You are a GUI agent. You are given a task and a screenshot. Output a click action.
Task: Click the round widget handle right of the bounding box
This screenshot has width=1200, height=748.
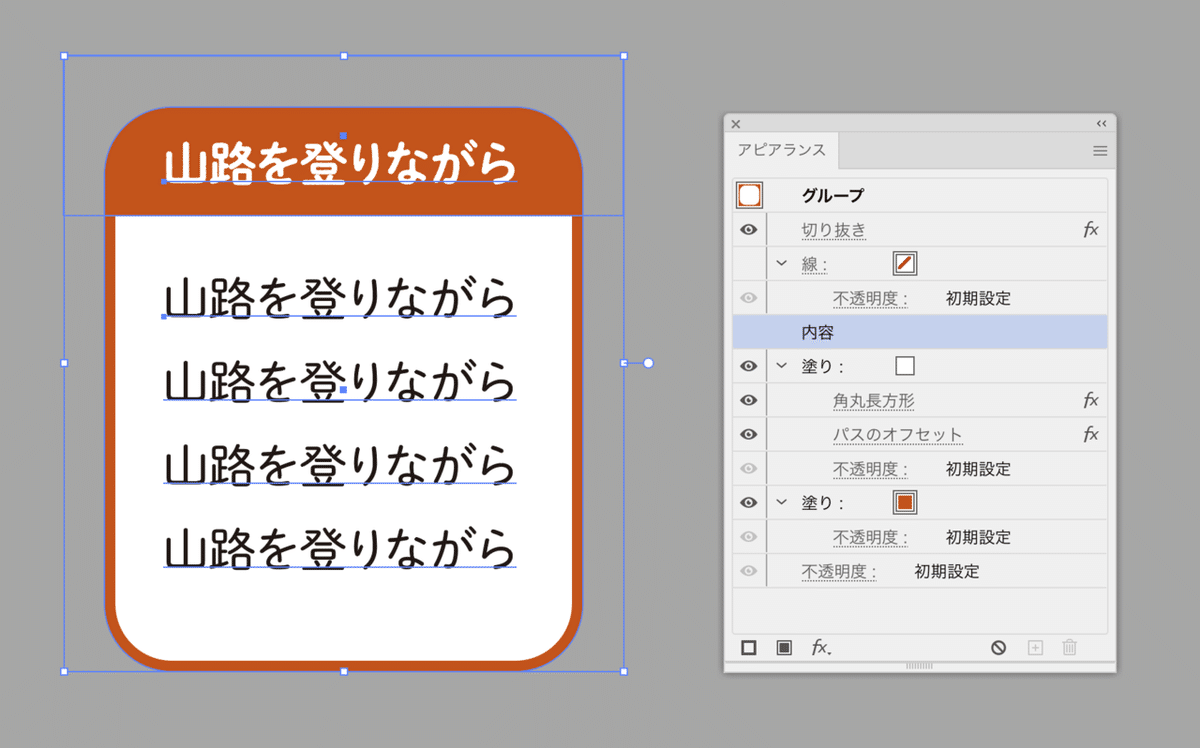pos(648,363)
